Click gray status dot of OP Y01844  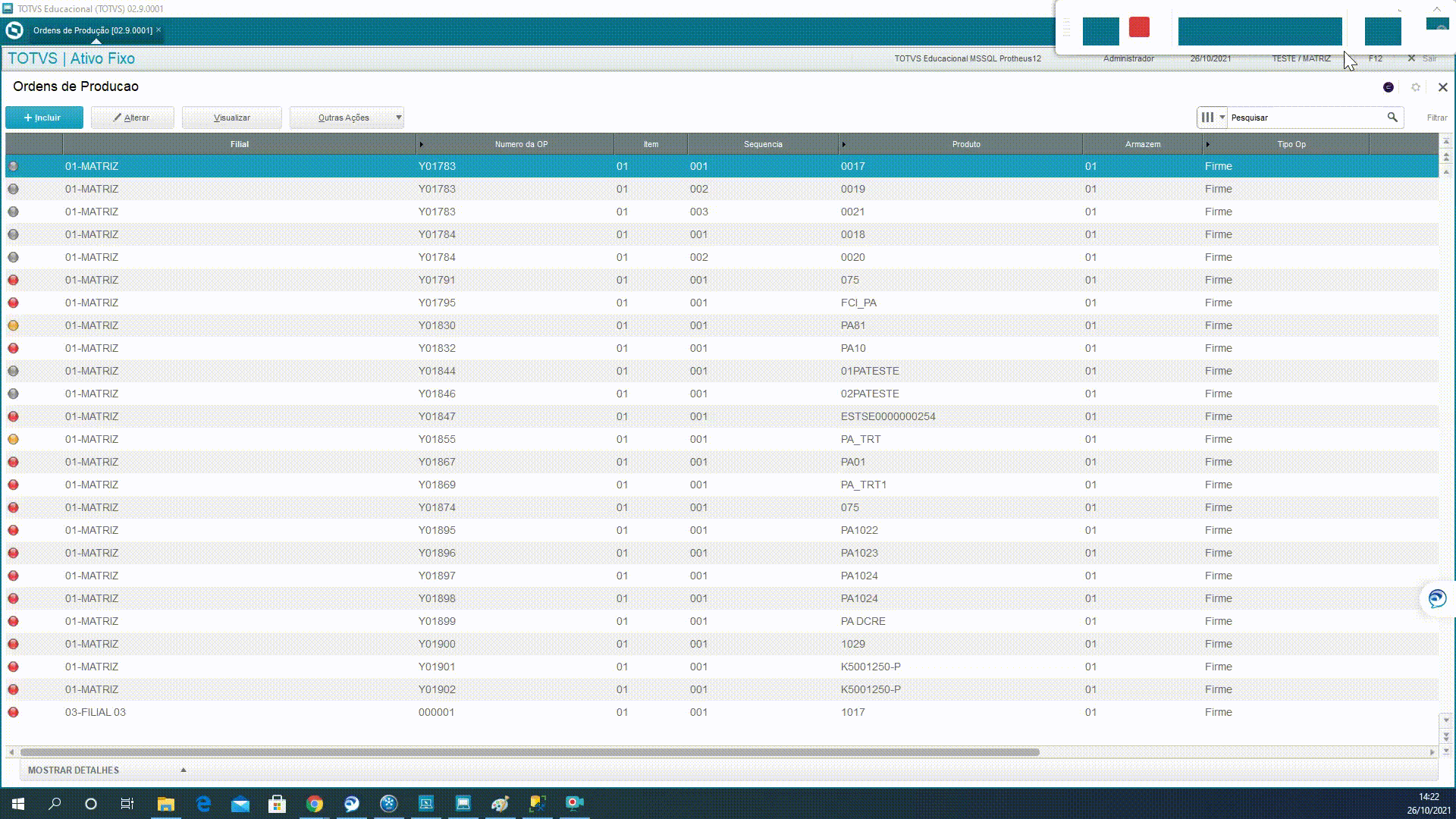(x=13, y=371)
